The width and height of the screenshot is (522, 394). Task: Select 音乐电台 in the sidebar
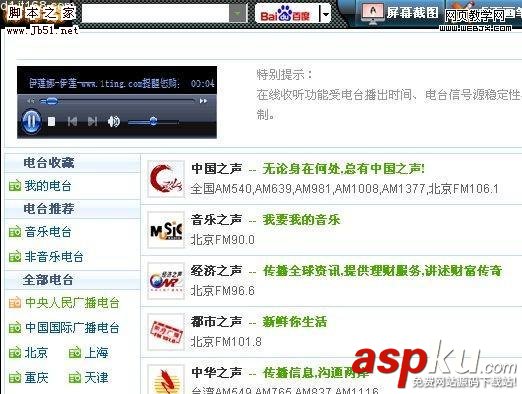coord(48,232)
